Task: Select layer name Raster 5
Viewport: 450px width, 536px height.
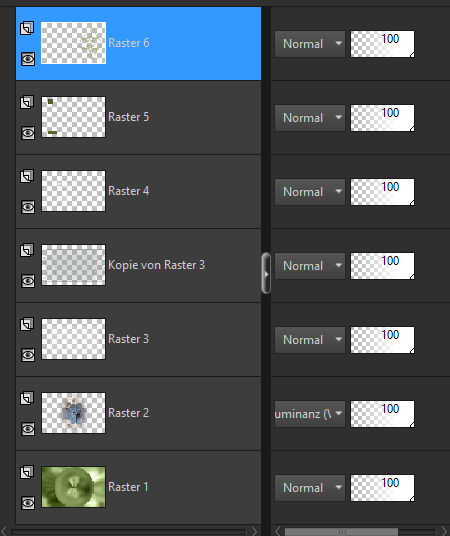Action: (x=129, y=117)
